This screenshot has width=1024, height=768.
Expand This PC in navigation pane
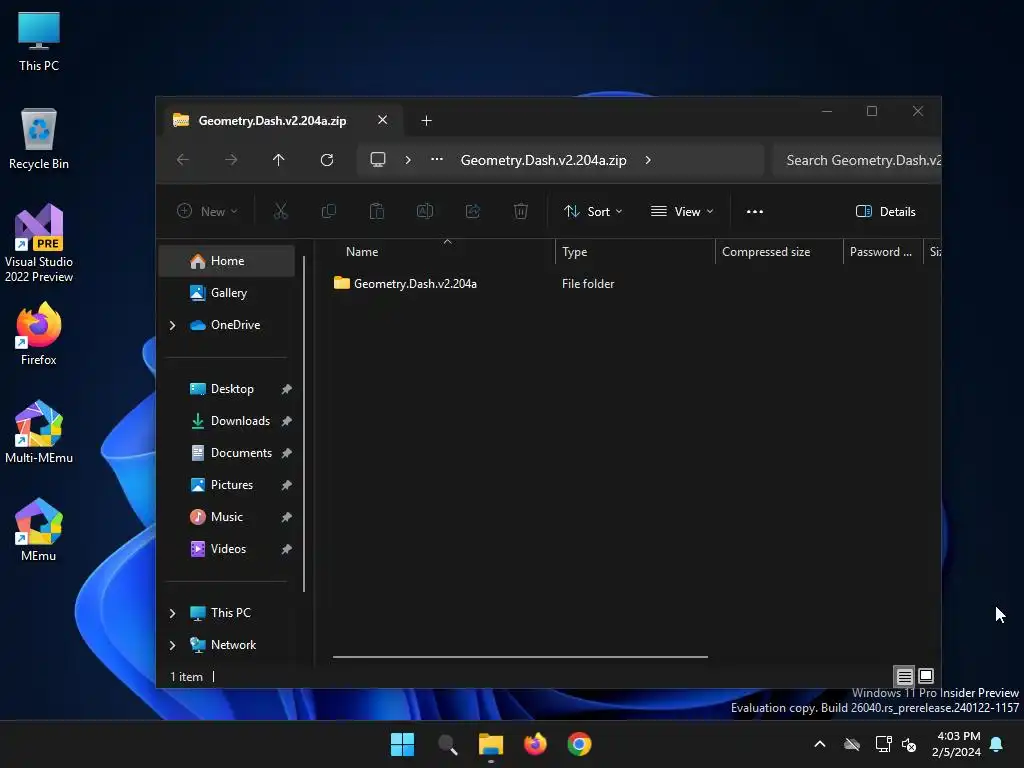[x=172, y=613]
